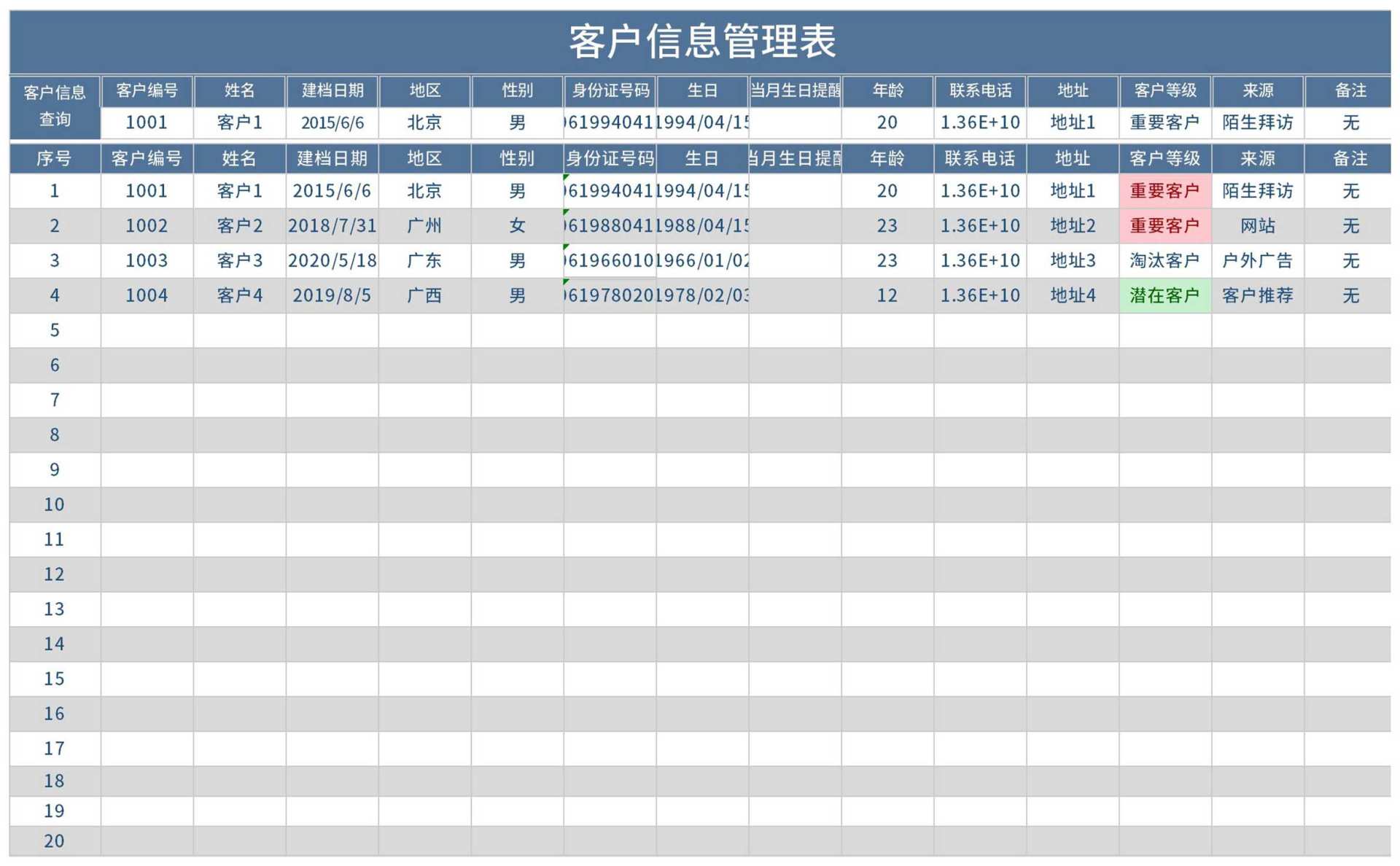Click the phone cell 1.36E+10 in row 4
The image size is (1400, 866).
(980, 295)
